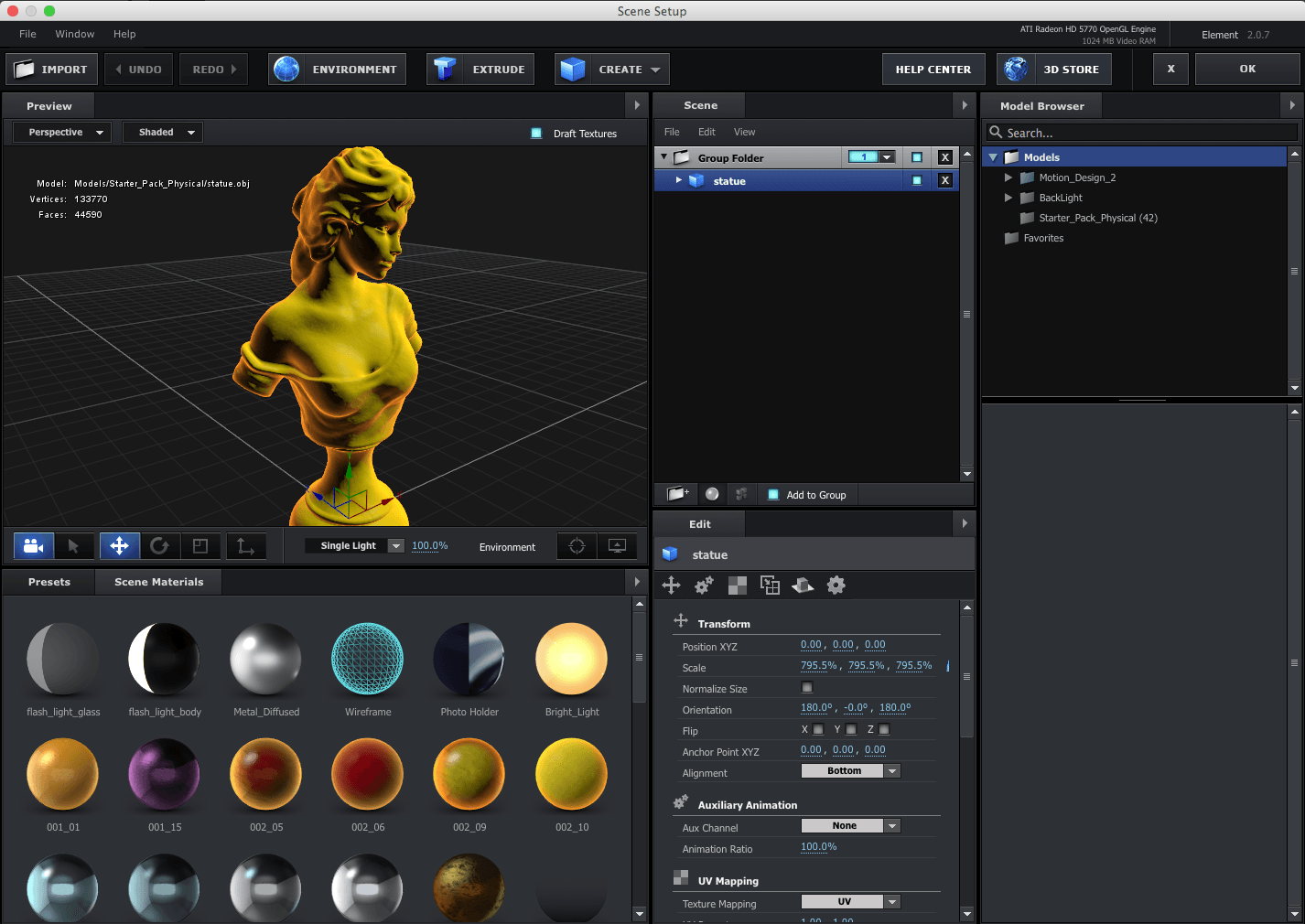Click the fullscreen monitor icon in preview
Screen dimensions: 1305x924
pyautogui.click(x=618, y=546)
